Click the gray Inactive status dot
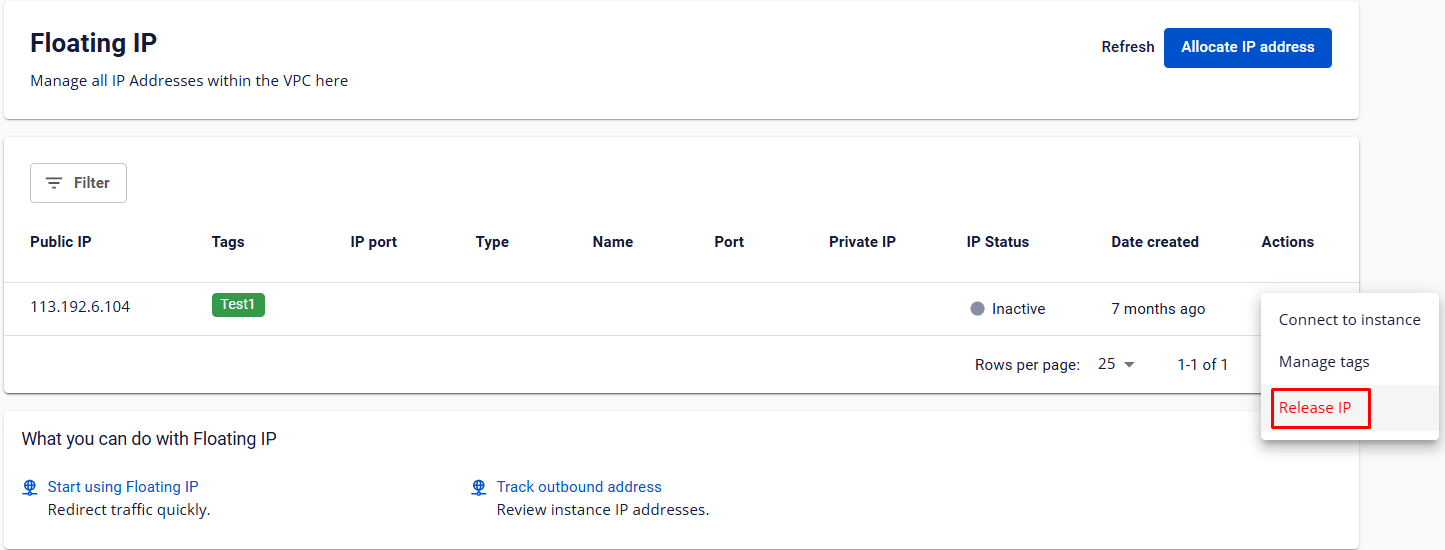The height and width of the screenshot is (550, 1445). coord(977,309)
